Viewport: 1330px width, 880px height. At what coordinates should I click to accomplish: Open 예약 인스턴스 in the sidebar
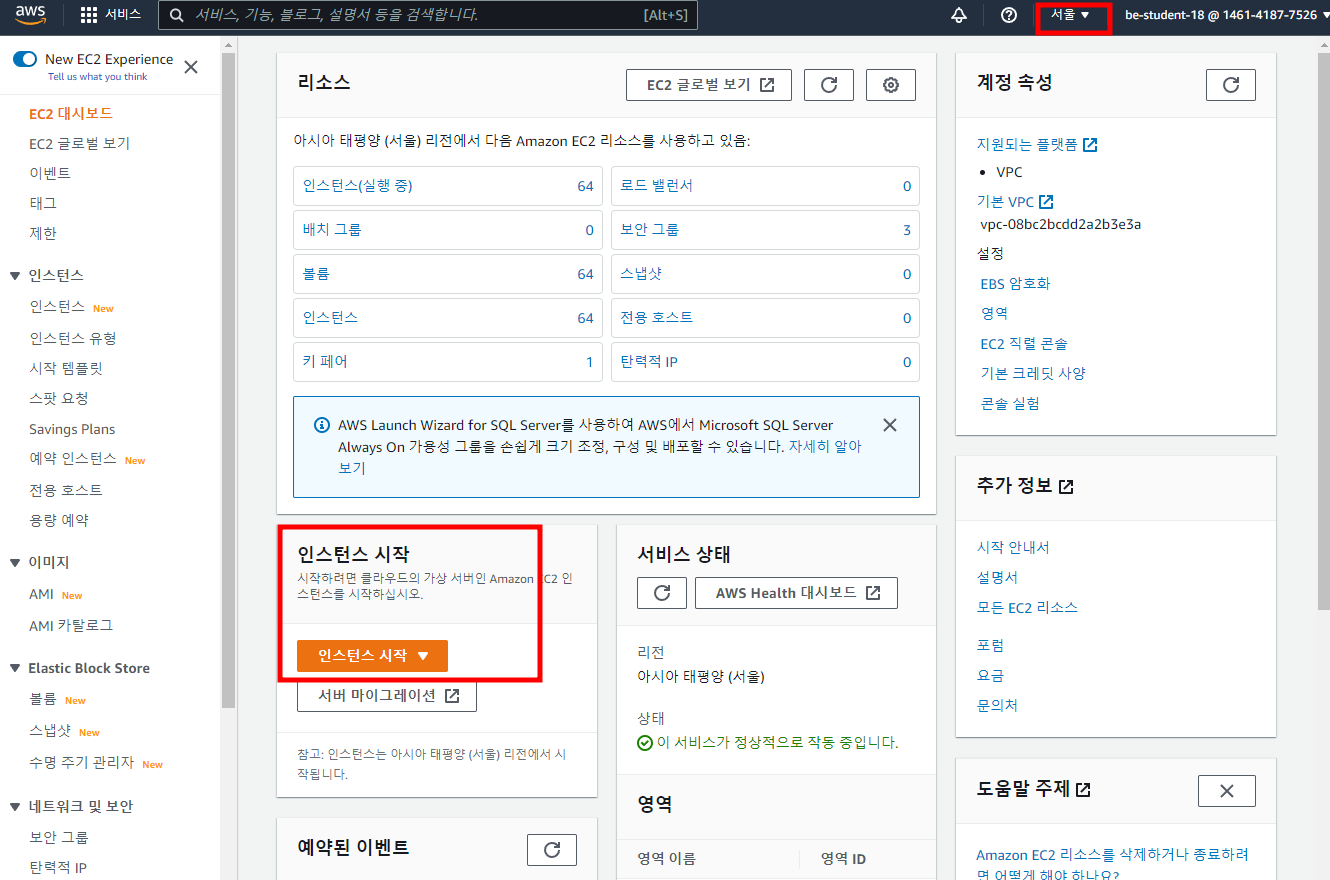73,459
